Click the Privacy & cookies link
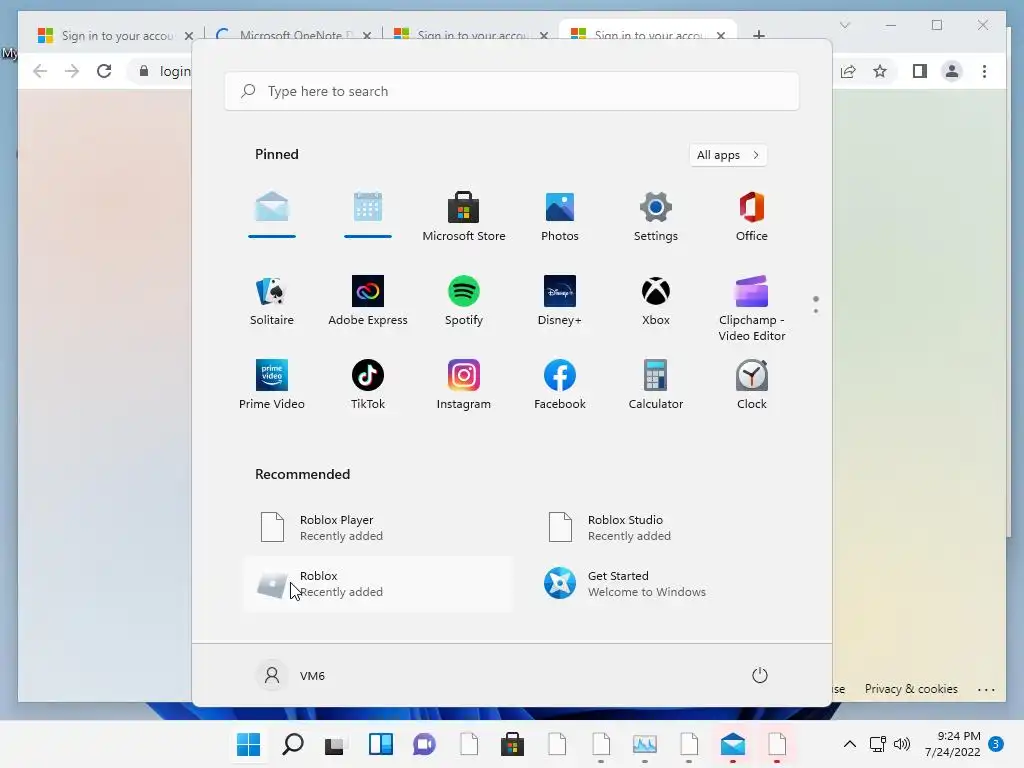This screenshot has height=768, width=1024. (911, 689)
